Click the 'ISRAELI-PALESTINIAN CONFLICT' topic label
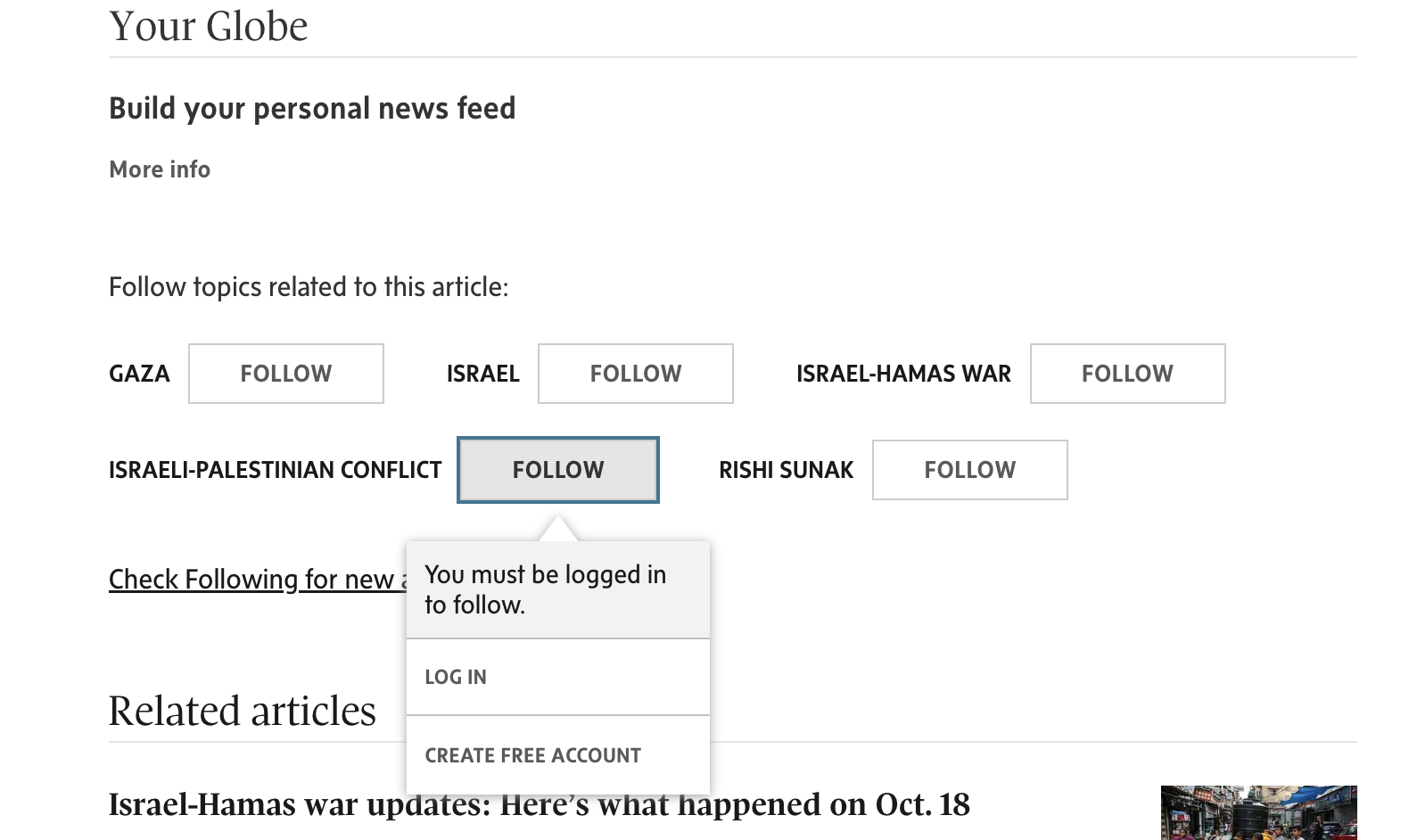The width and height of the screenshot is (1409, 840). click(276, 470)
